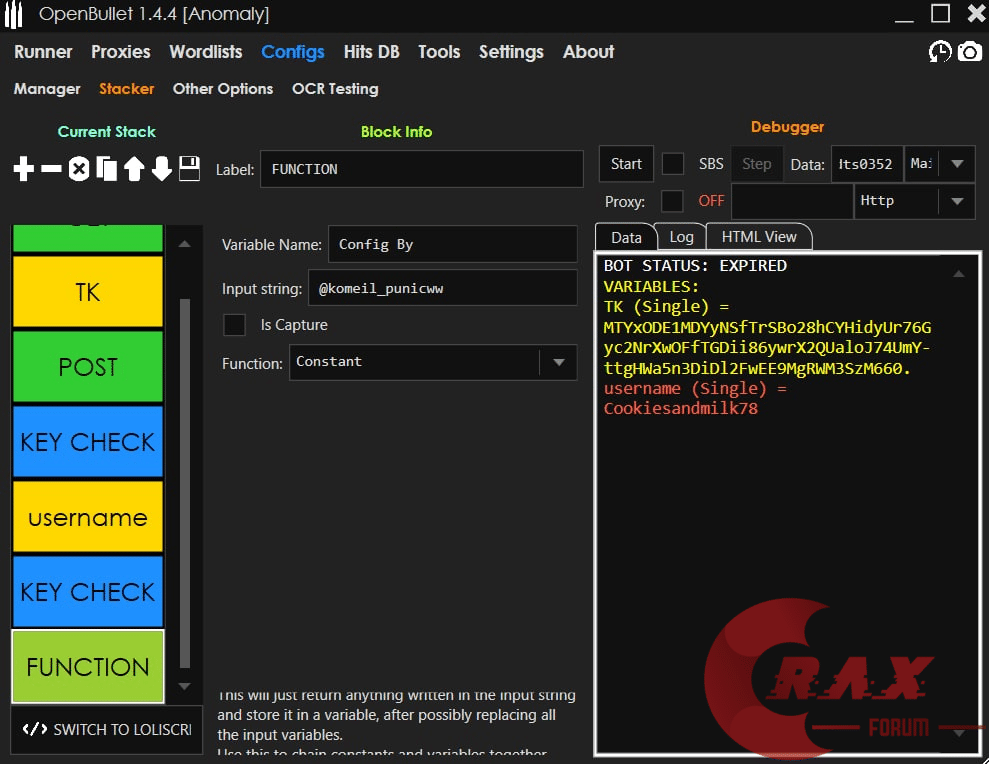
Task: Clone block using the copy icon
Action: click(x=106, y=170)
